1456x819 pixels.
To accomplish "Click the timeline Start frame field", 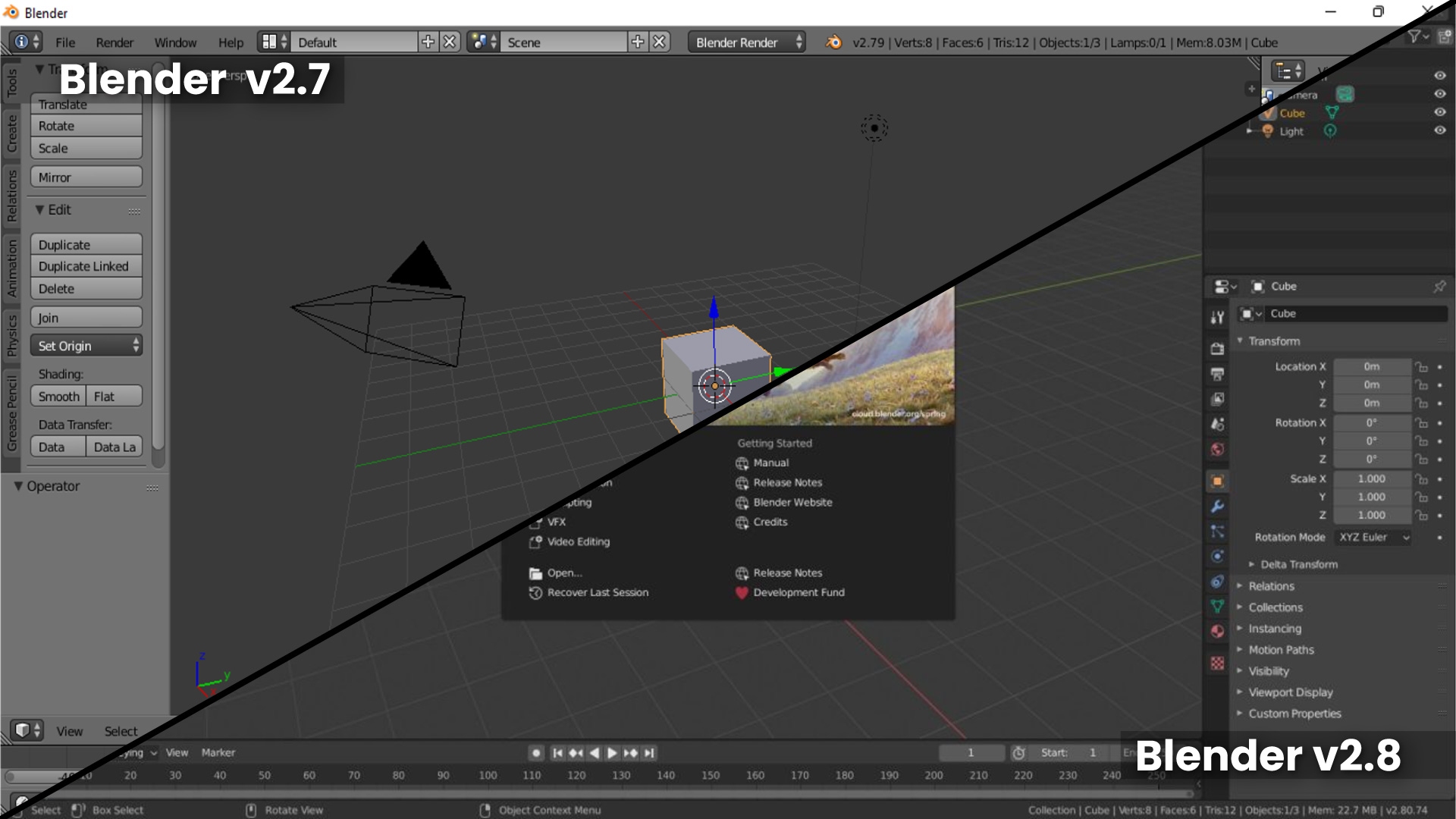I will click(x=1070, y=753).
